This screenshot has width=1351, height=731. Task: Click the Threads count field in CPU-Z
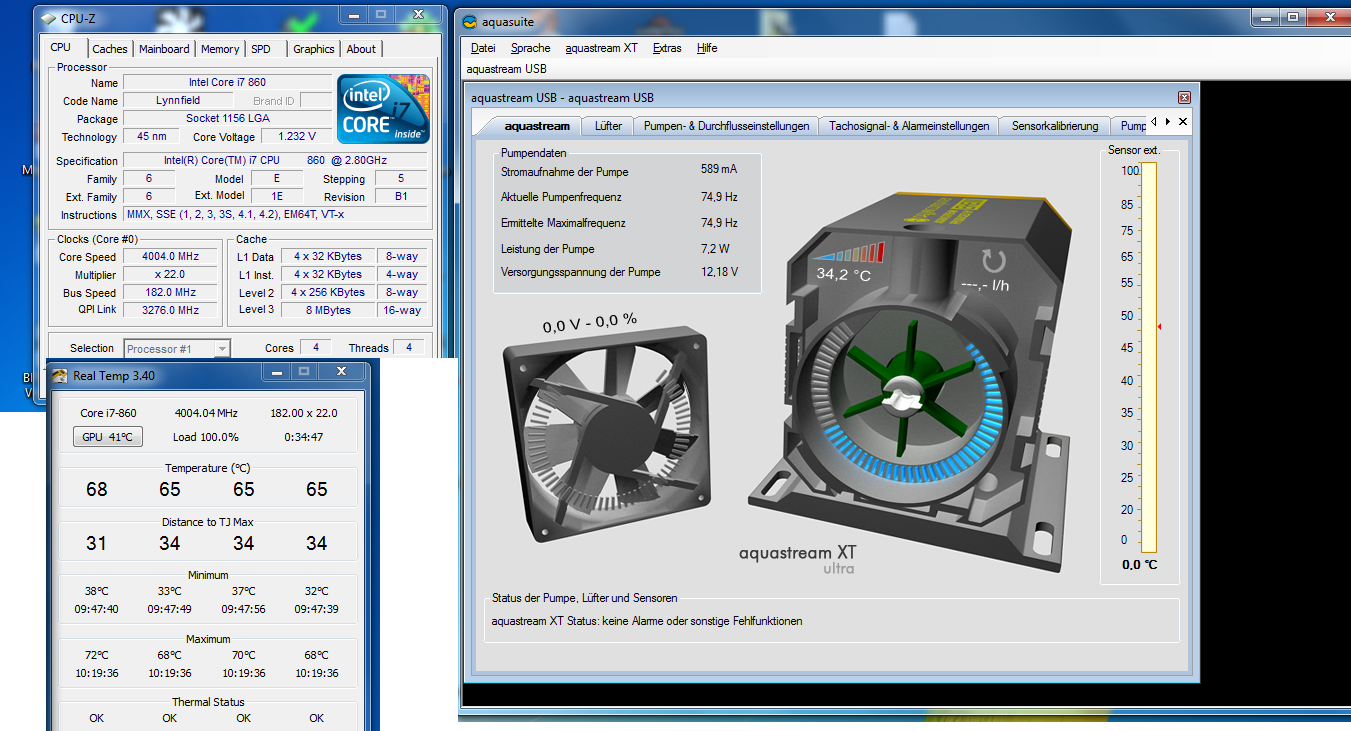[408, 347]
